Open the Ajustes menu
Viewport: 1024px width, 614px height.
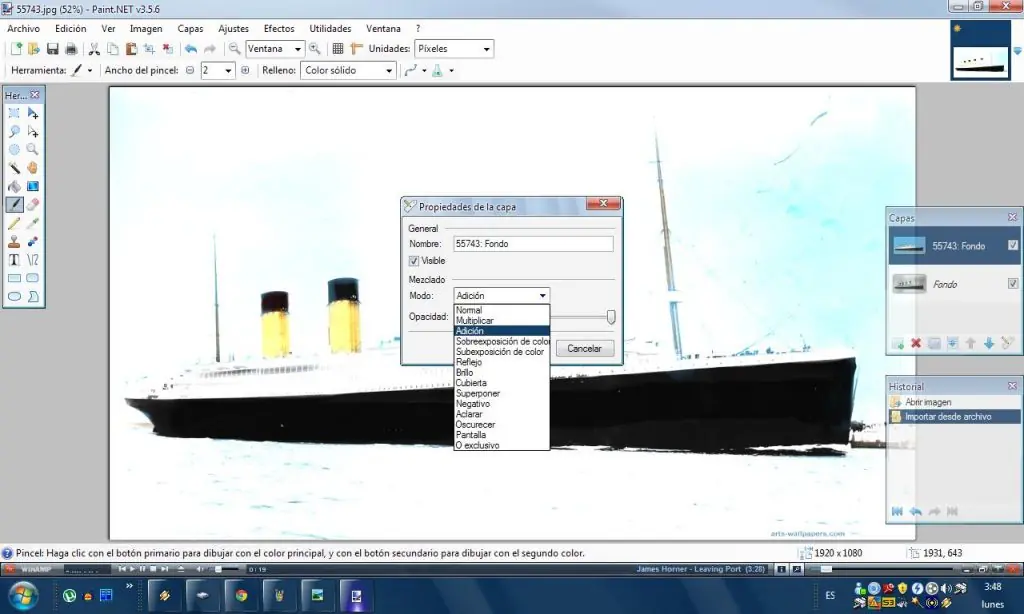tap(233, 29)
